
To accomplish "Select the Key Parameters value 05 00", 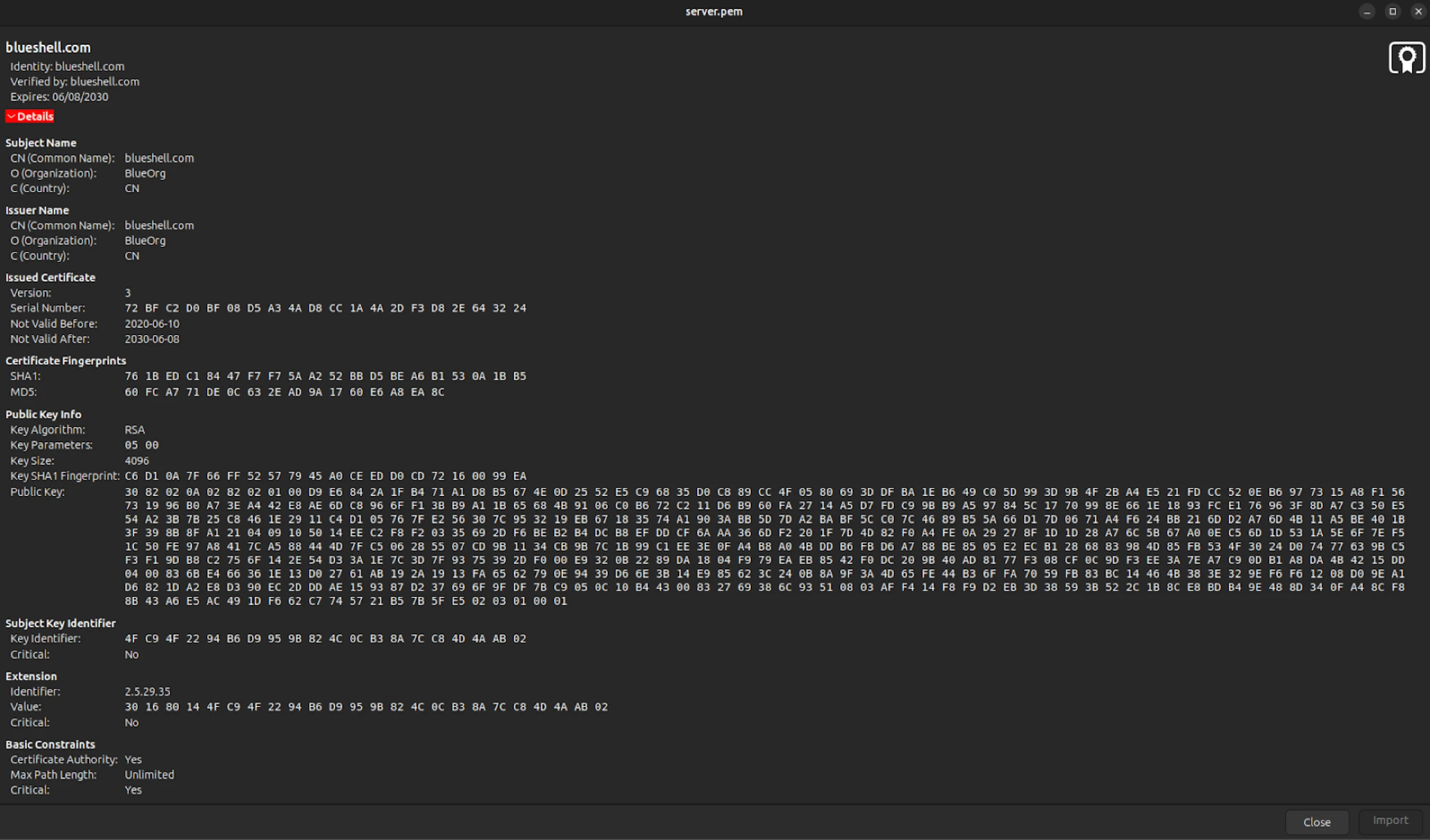I will click(142, 446).
